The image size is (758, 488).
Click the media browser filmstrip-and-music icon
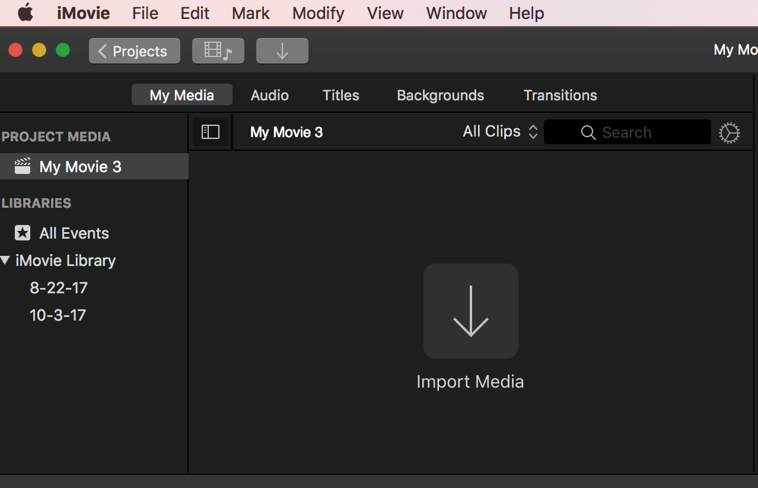pyautogui.click(x=218, y=51)
